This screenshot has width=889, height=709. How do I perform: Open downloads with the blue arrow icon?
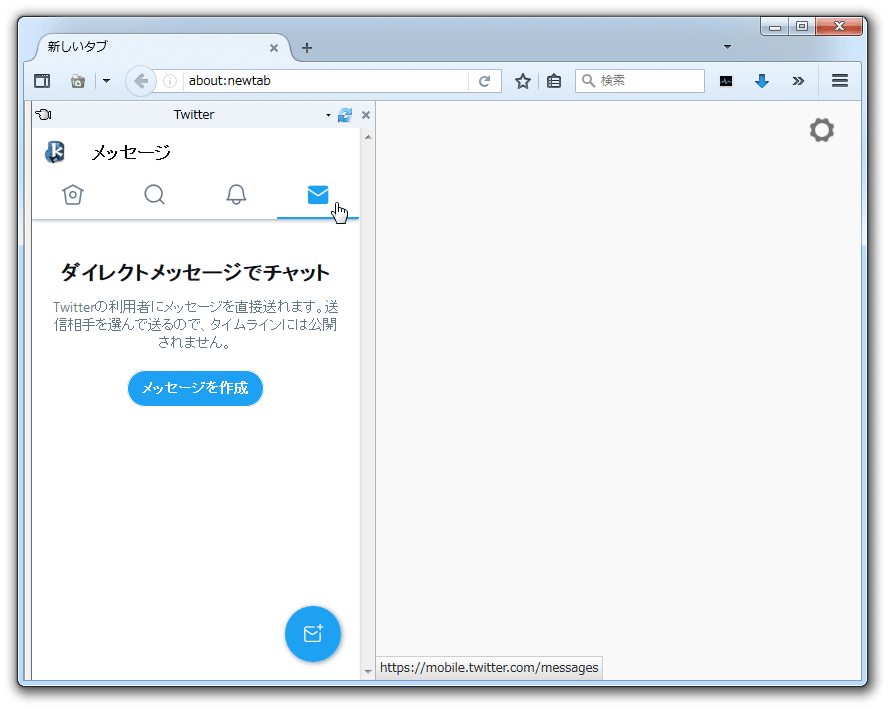[x=762, y=81]
